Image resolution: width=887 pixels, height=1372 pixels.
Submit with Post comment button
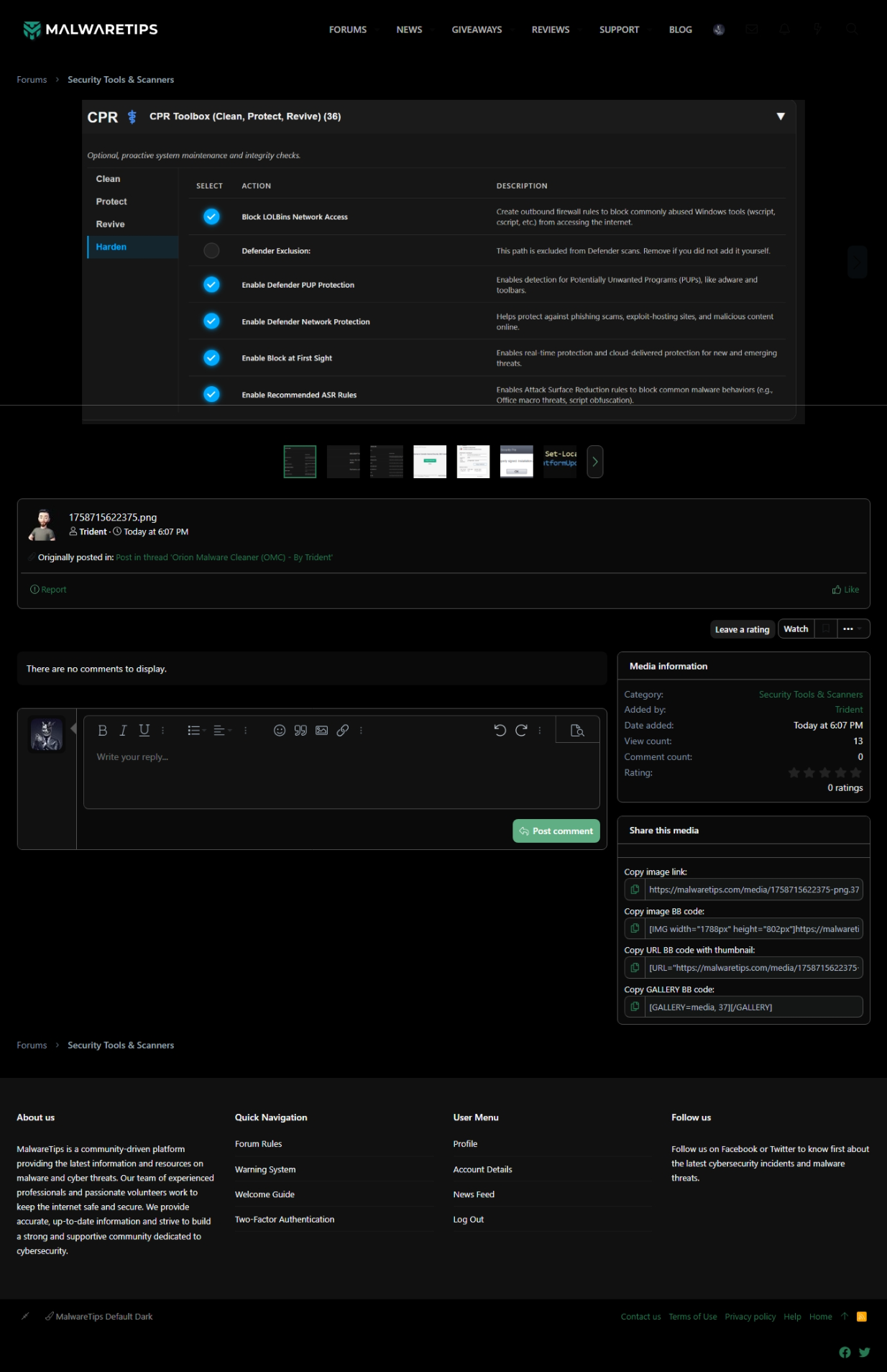pos(556,831)
